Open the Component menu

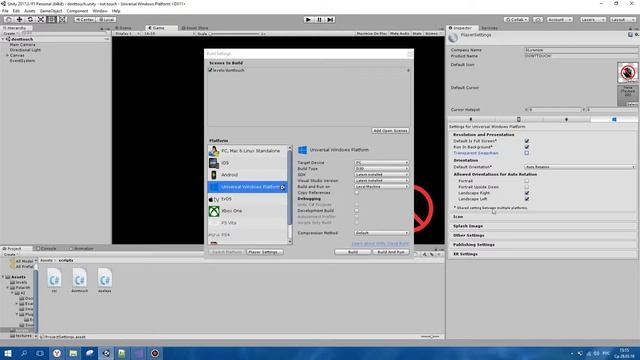(x=77, y=11)
